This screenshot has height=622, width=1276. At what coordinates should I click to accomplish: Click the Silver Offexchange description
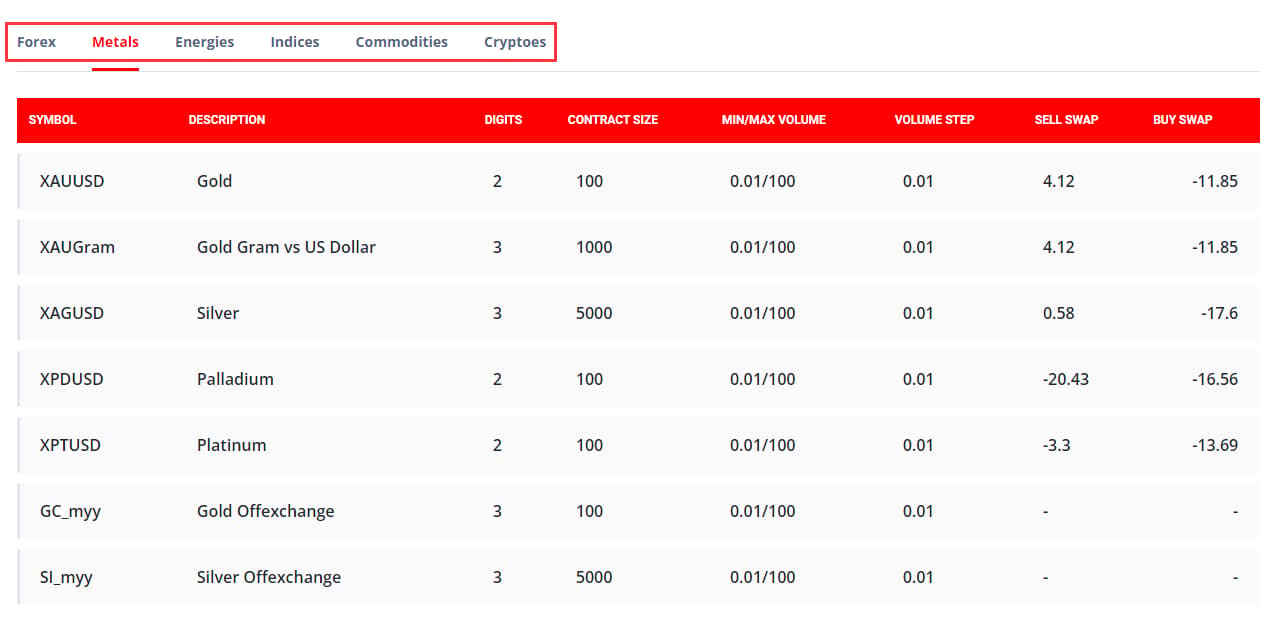pyautogui.click(x=269, y=577)
